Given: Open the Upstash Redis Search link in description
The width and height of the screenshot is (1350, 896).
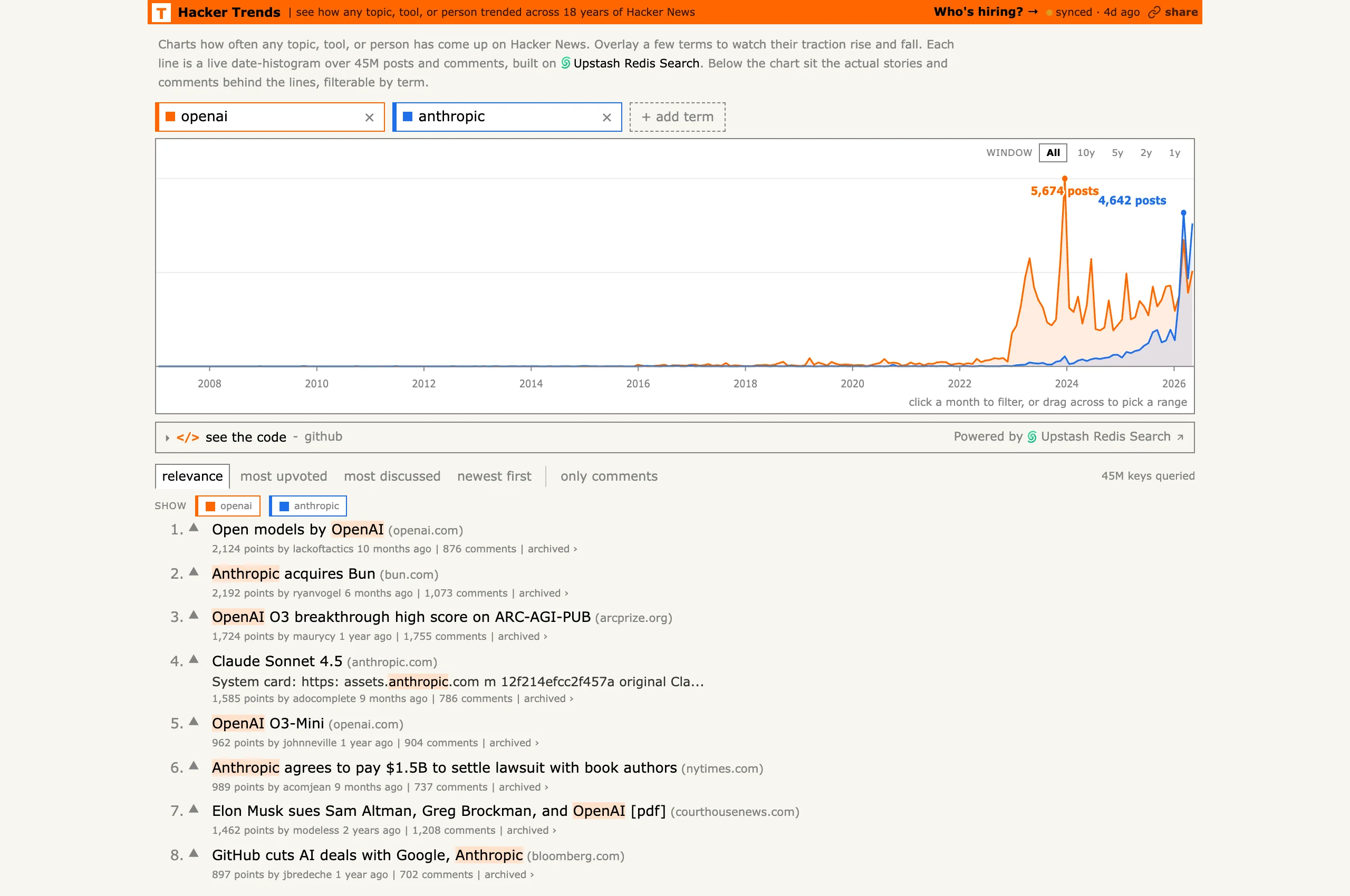Looking at the screenshot, I should (x=637, y=63).
